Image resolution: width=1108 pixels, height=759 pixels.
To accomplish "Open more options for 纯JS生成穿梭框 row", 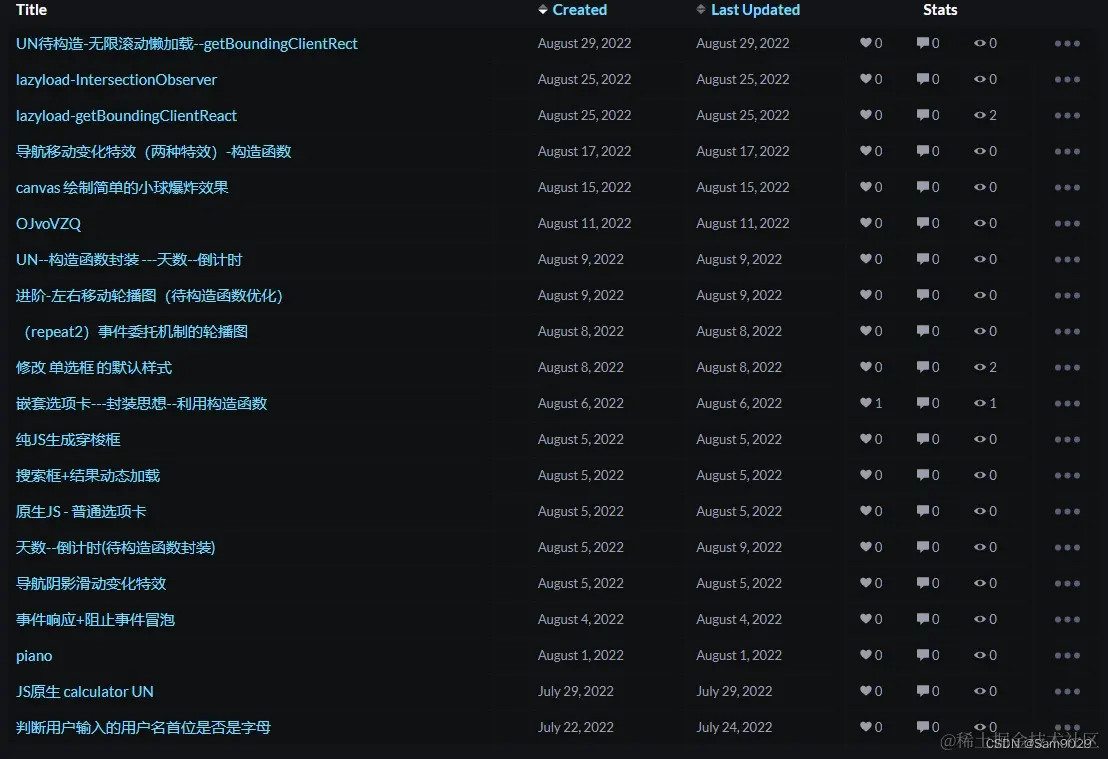I will click(1067, 439).
